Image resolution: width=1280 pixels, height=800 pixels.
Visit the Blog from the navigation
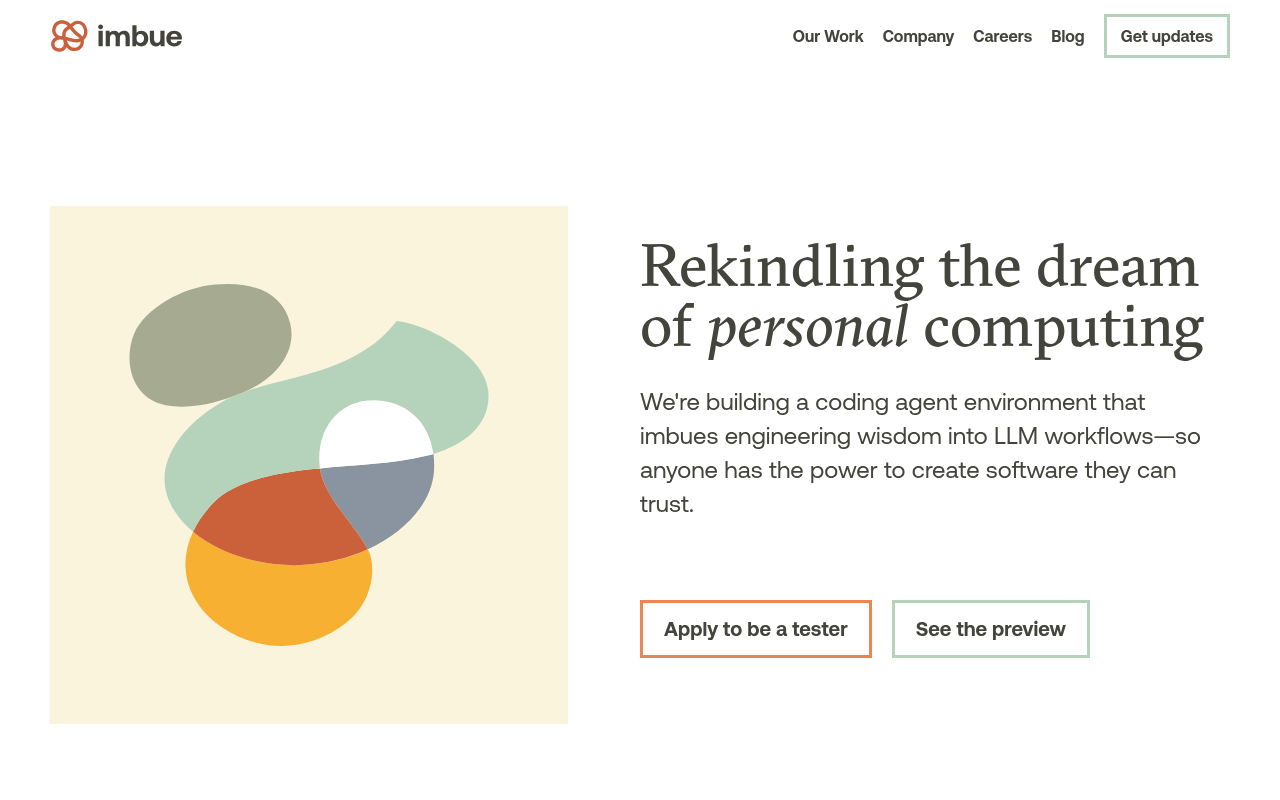click(x=1067, y=36)
